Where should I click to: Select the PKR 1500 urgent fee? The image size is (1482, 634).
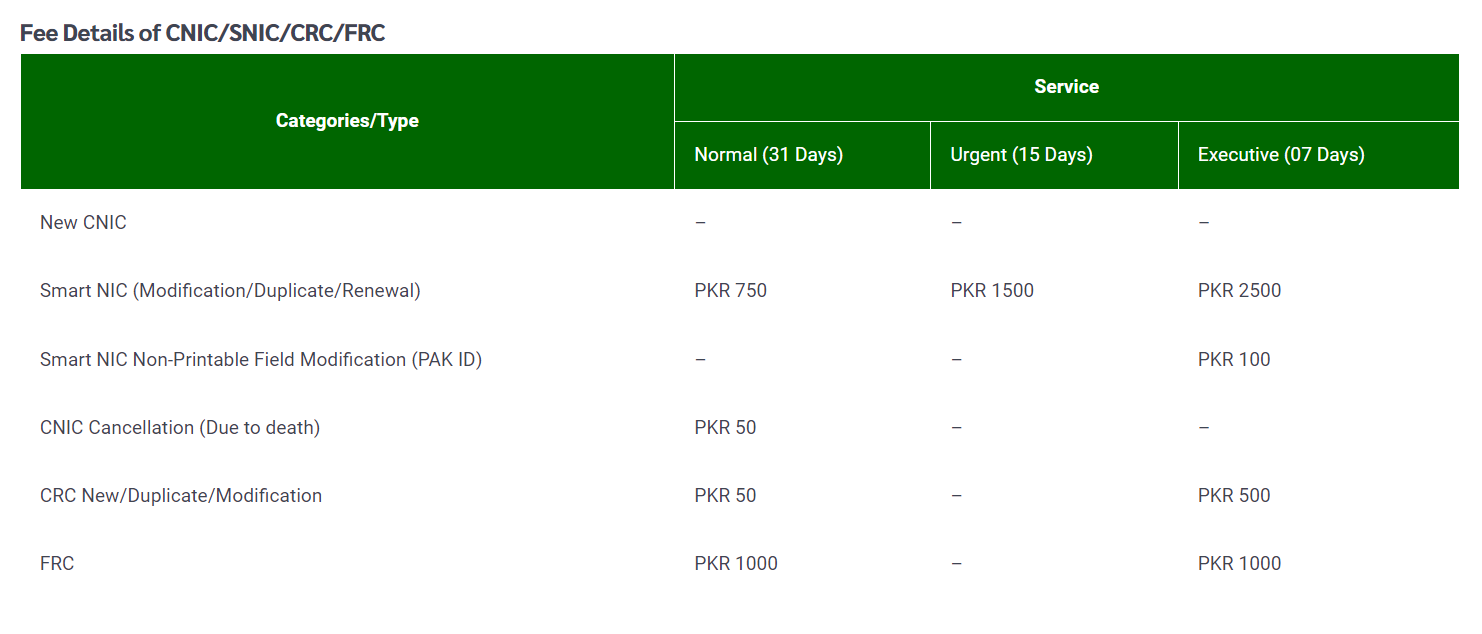pyautogui.click(x=992, y=291)
